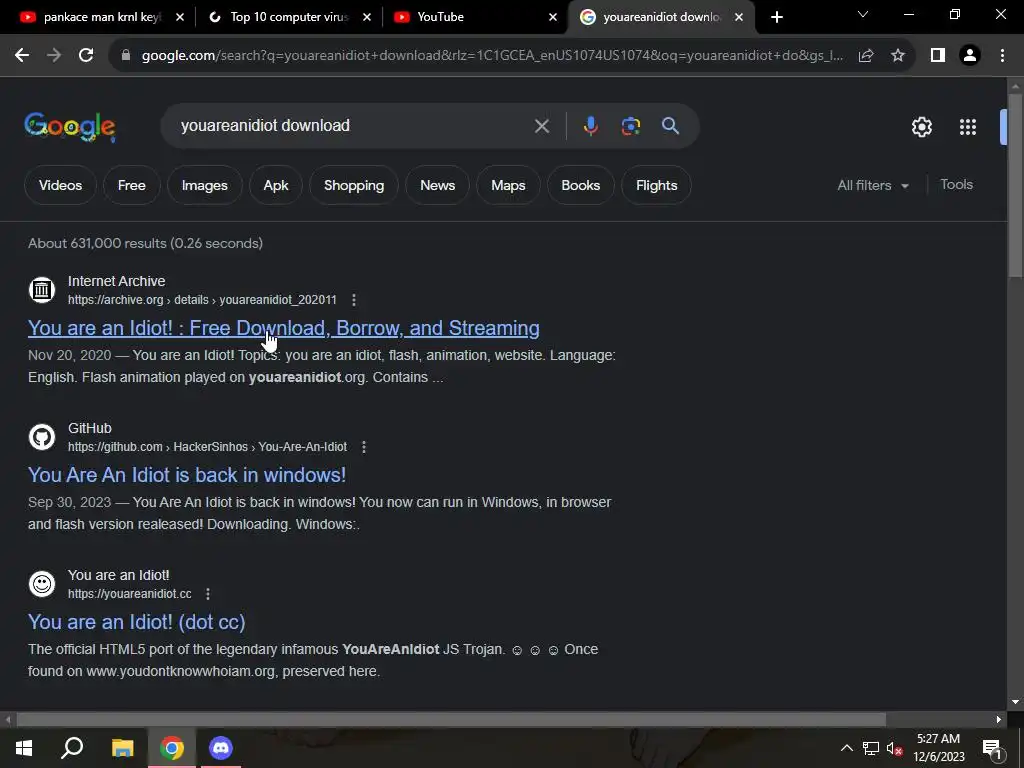Close the Top 10 computer virus tab
This screenshot has width=1024, height=768.
[x=366, y=17]
